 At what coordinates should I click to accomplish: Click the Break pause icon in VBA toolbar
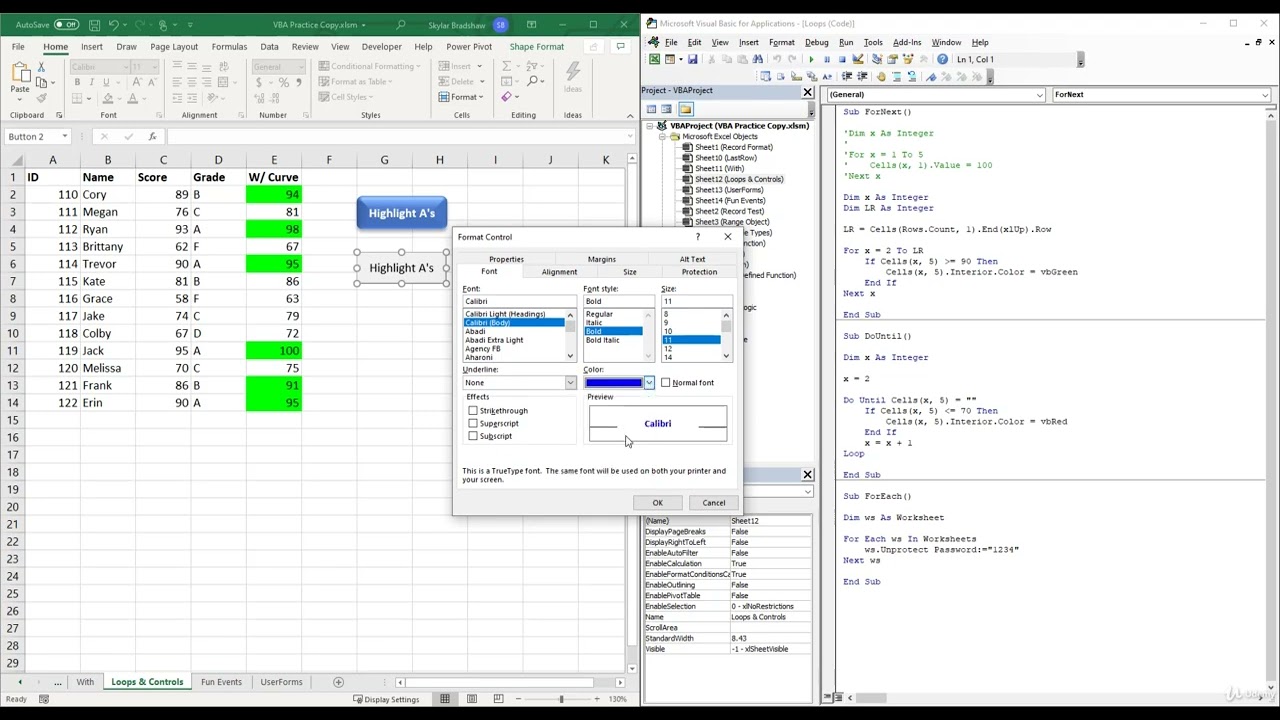(826, 60)
